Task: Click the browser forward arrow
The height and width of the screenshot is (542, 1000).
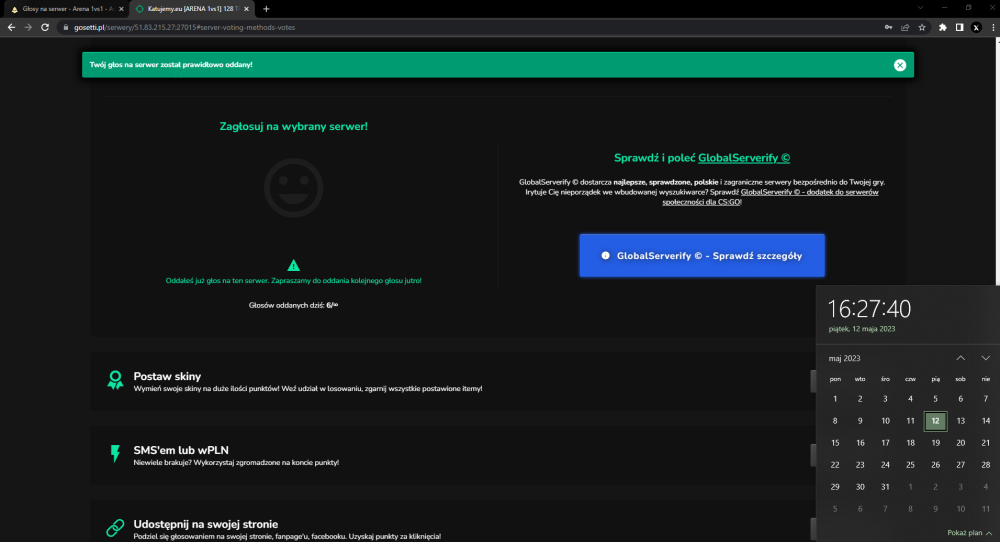Action: 28,27
